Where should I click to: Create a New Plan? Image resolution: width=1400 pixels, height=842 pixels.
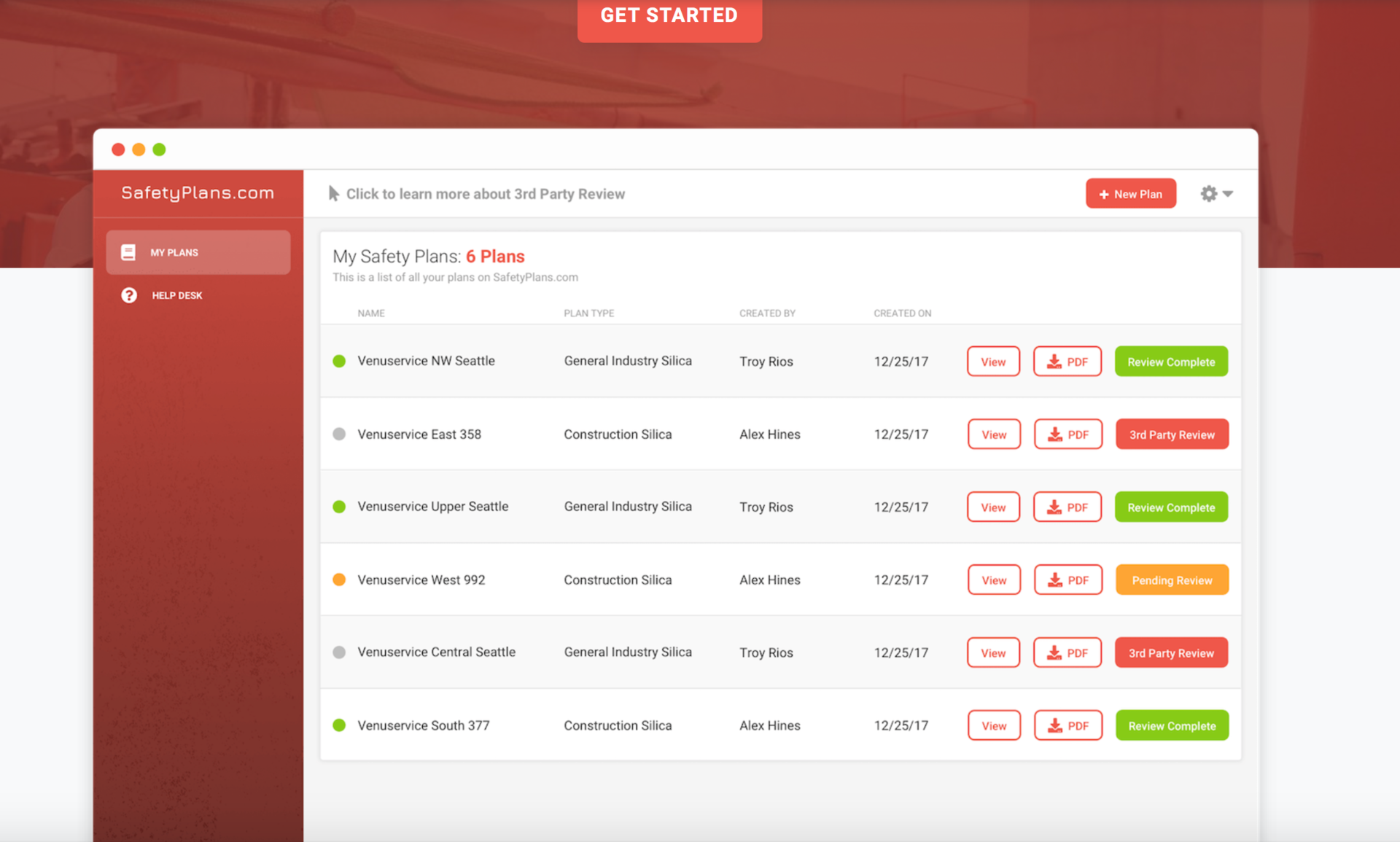tap(1131, 194)
